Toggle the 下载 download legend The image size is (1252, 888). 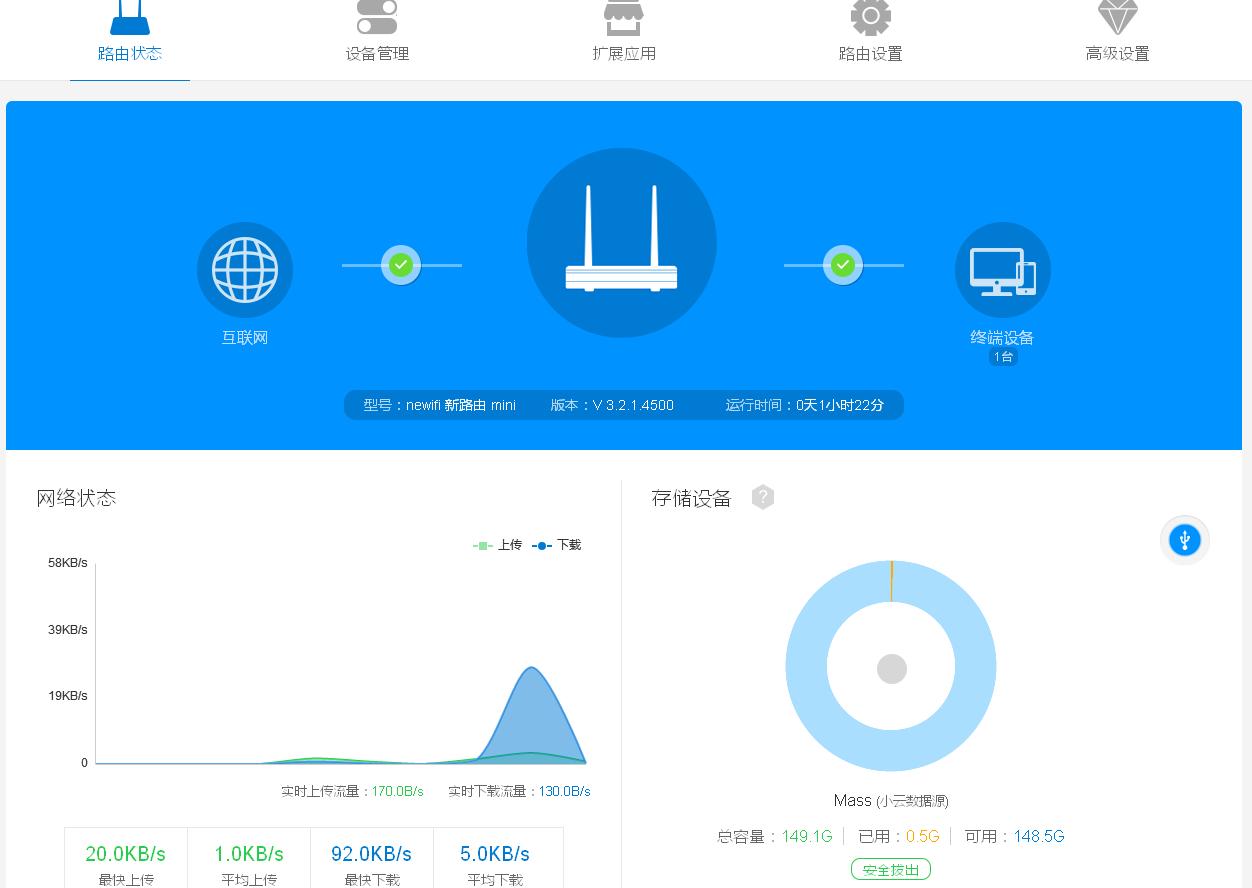pyautogui.click(x=556, y=545)
